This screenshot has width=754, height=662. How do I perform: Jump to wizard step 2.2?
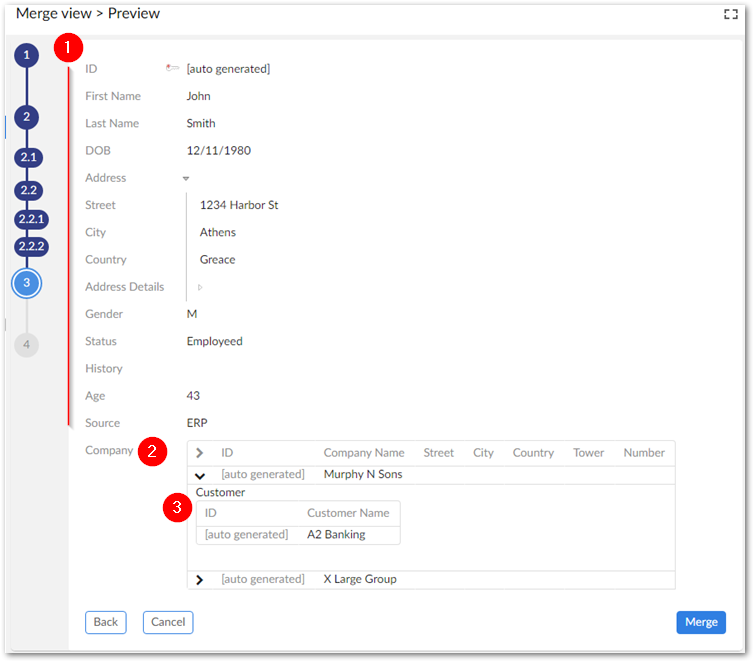click(28, 190)
